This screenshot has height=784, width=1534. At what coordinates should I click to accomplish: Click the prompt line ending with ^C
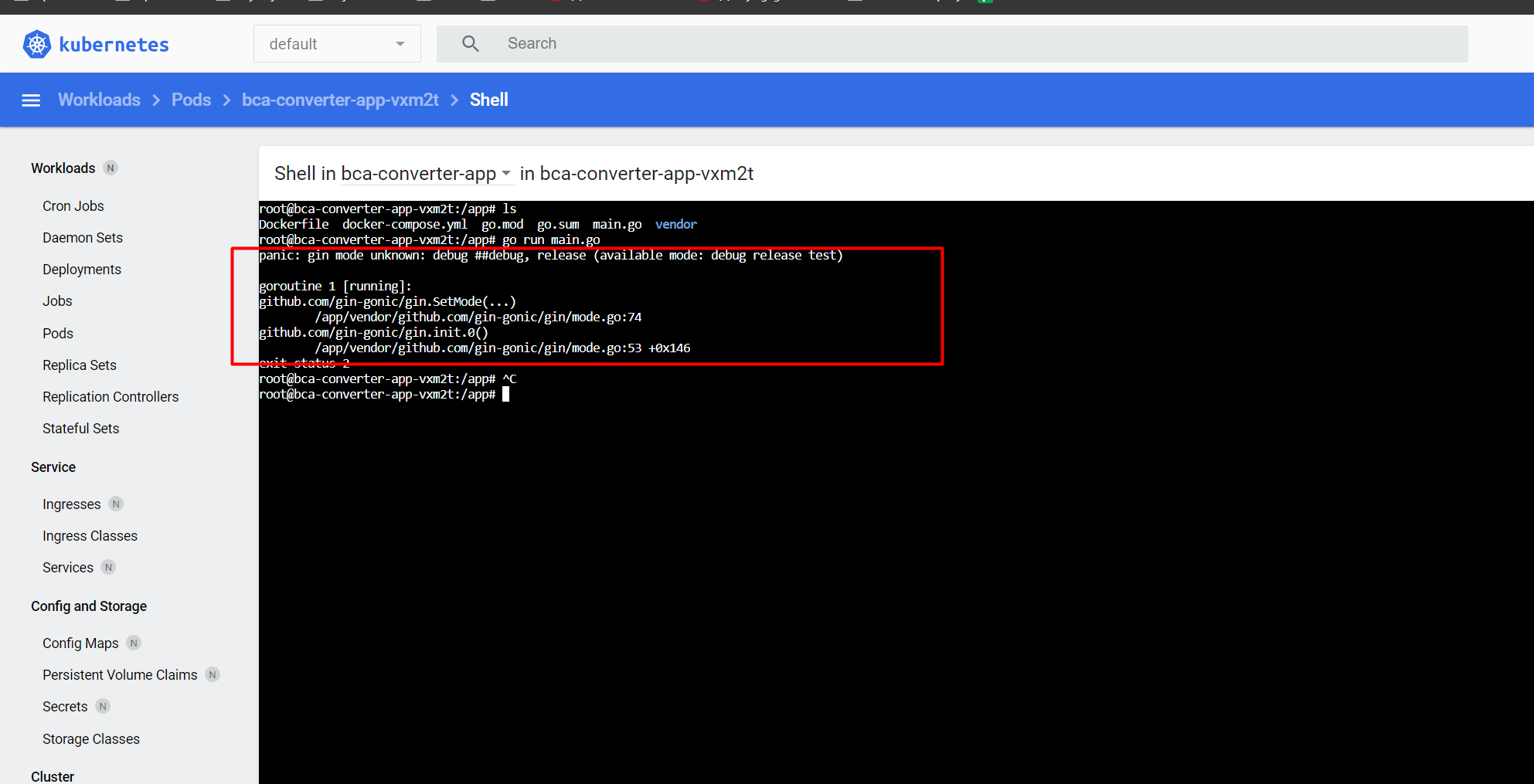387,378
